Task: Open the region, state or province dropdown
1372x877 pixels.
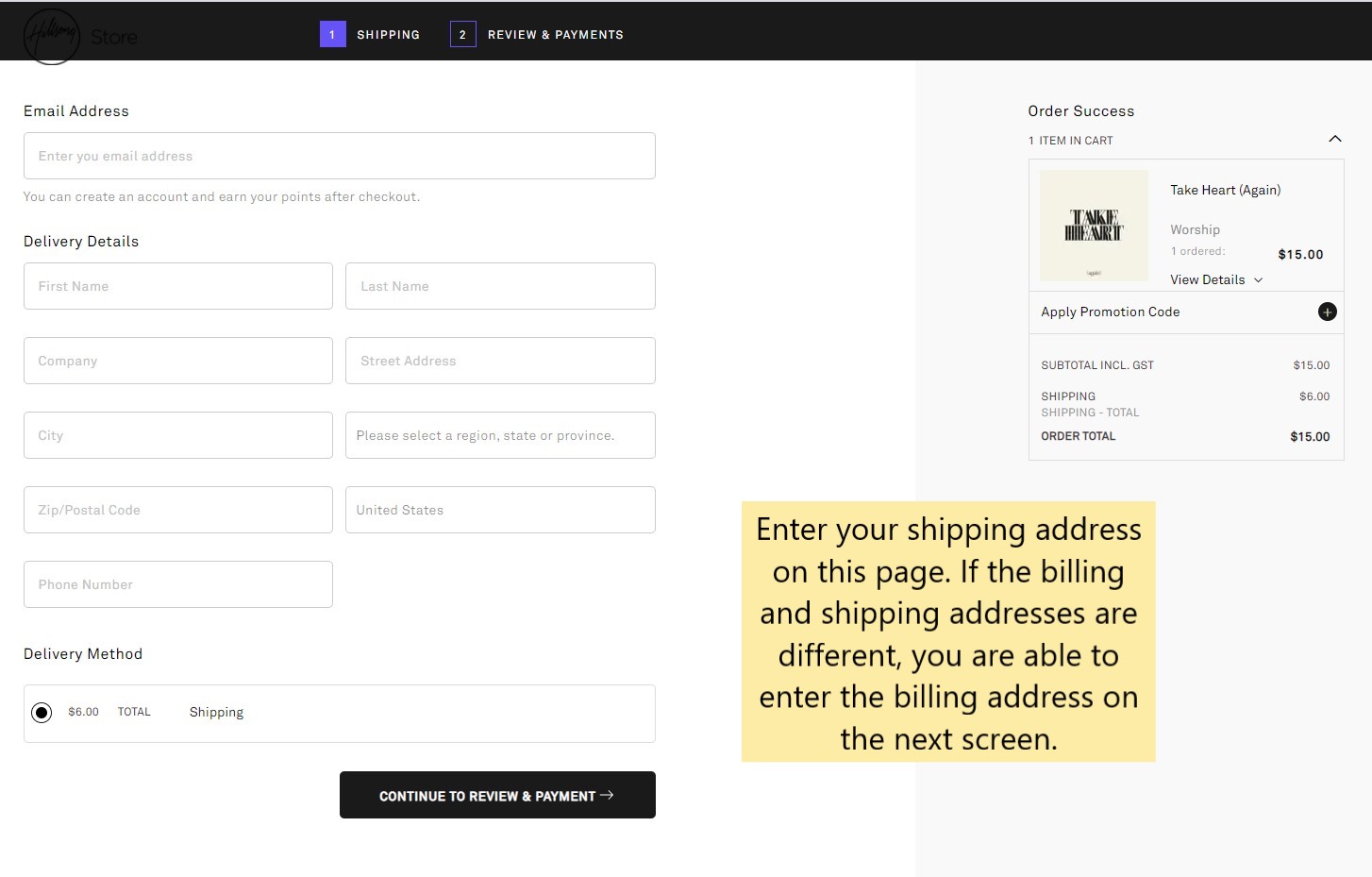Action: point(500,435)
